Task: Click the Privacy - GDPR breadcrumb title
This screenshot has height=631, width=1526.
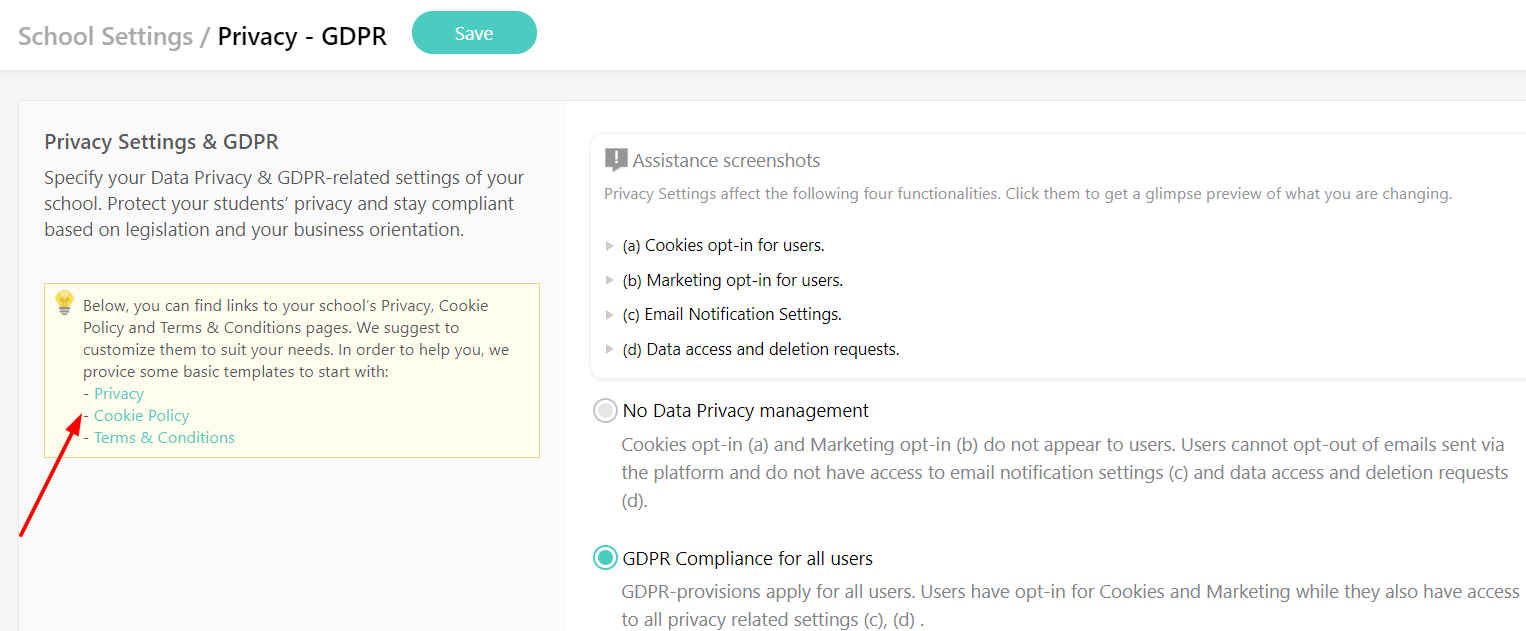Action: click(x=302, y=35)
